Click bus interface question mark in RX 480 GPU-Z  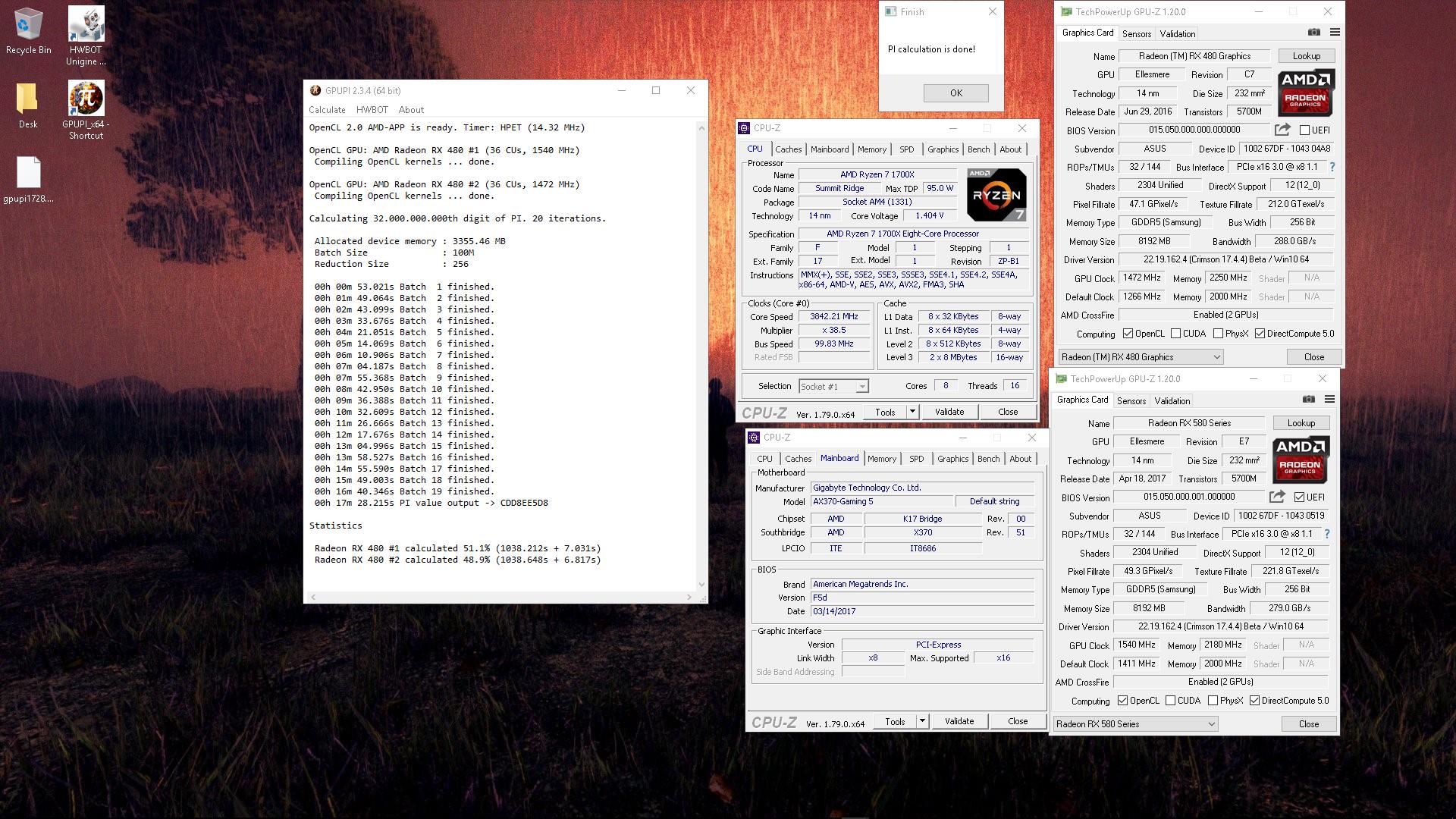coord(1332,167)
